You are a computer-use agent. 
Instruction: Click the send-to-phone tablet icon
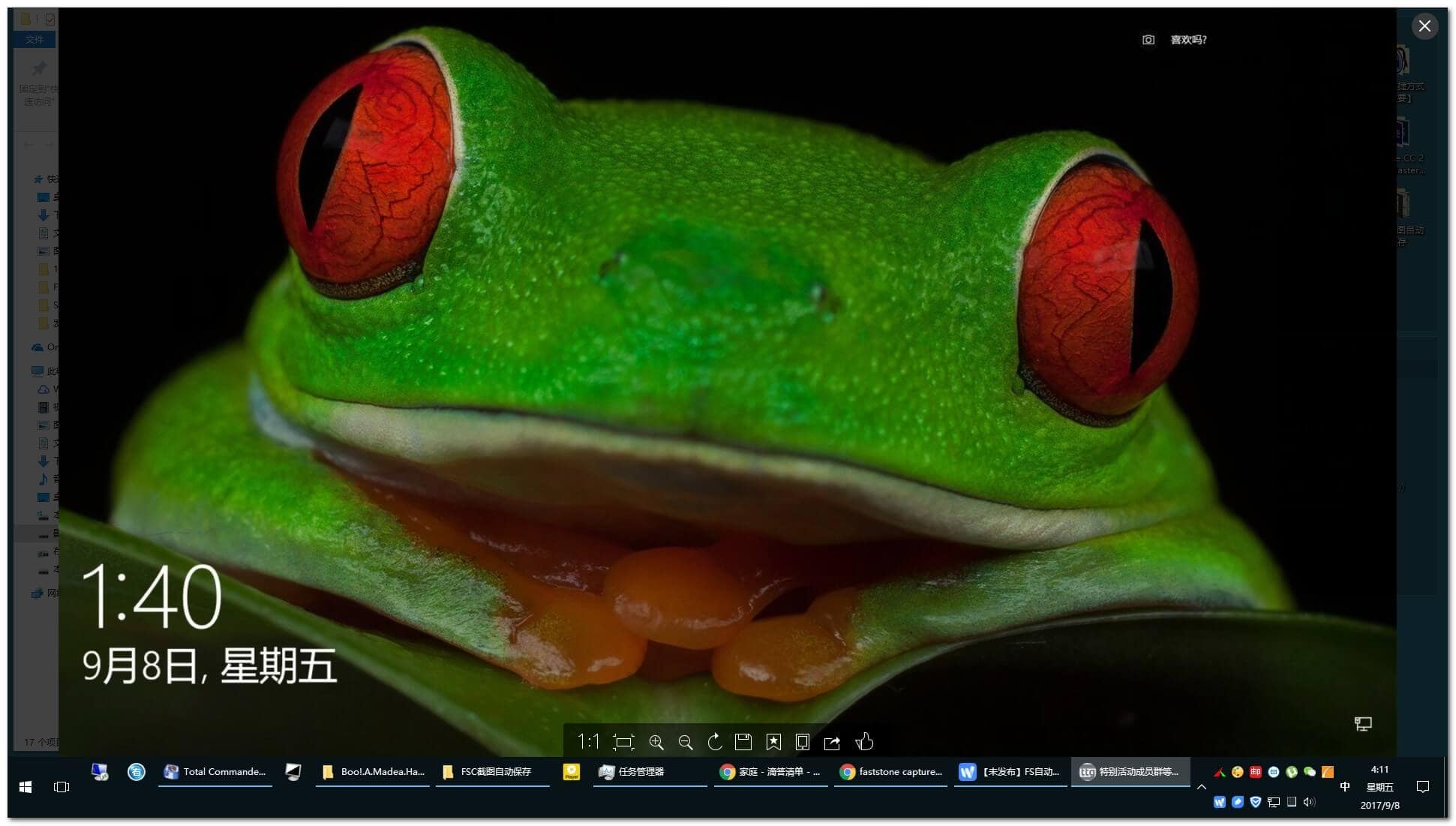coord(803,742)
